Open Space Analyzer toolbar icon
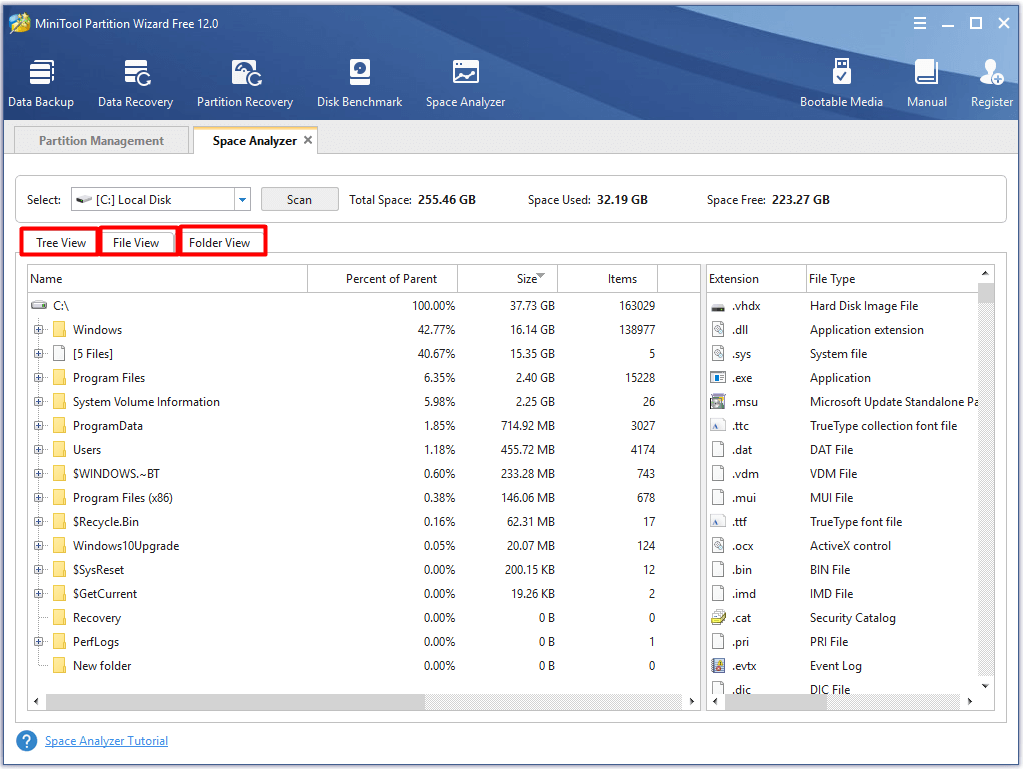 point(466,72)
